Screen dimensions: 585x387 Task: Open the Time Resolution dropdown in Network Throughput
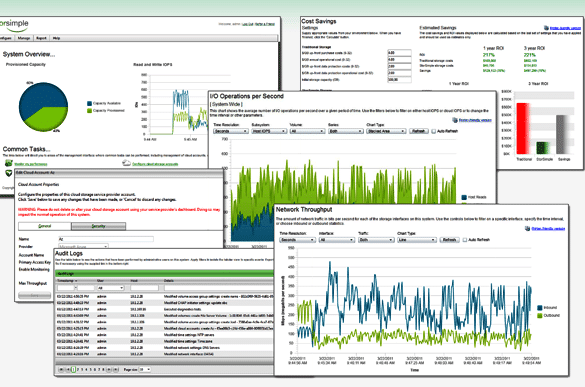coord(297,240)
